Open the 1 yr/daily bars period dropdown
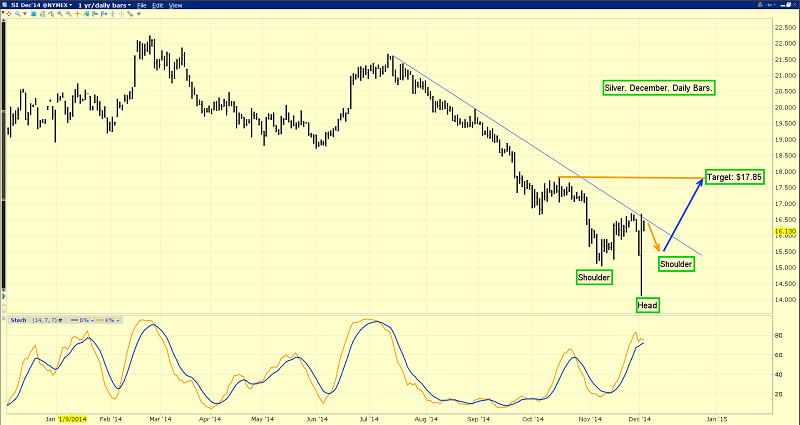Image resolution: width=800 pixels, height=425 pixels. [x=105, y=5]
